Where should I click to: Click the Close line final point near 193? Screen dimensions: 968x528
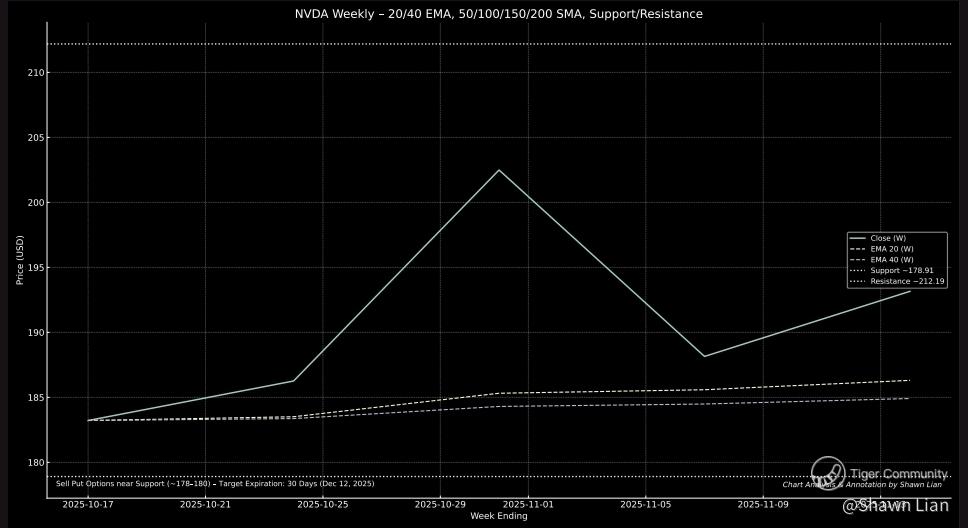[x=910, y=291]
